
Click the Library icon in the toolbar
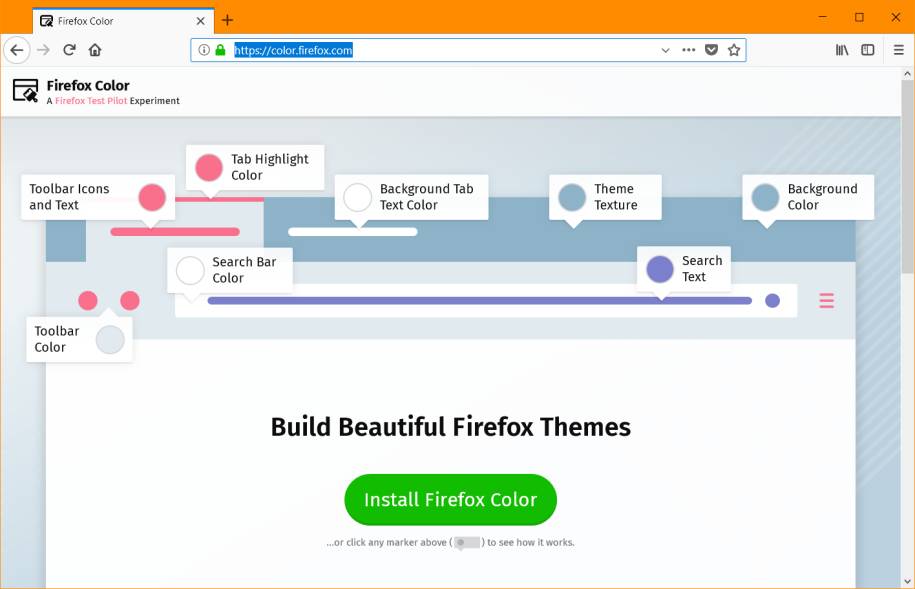coord(841,50)
